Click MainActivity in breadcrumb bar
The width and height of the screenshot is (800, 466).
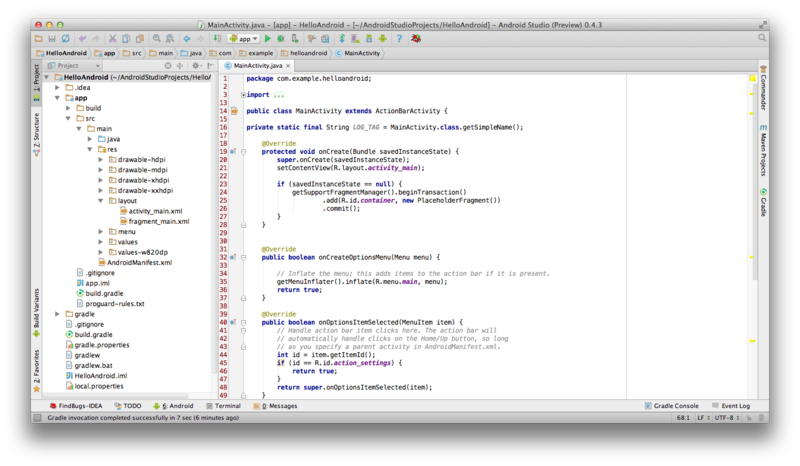pyautogui.click(x=358, y=53)
